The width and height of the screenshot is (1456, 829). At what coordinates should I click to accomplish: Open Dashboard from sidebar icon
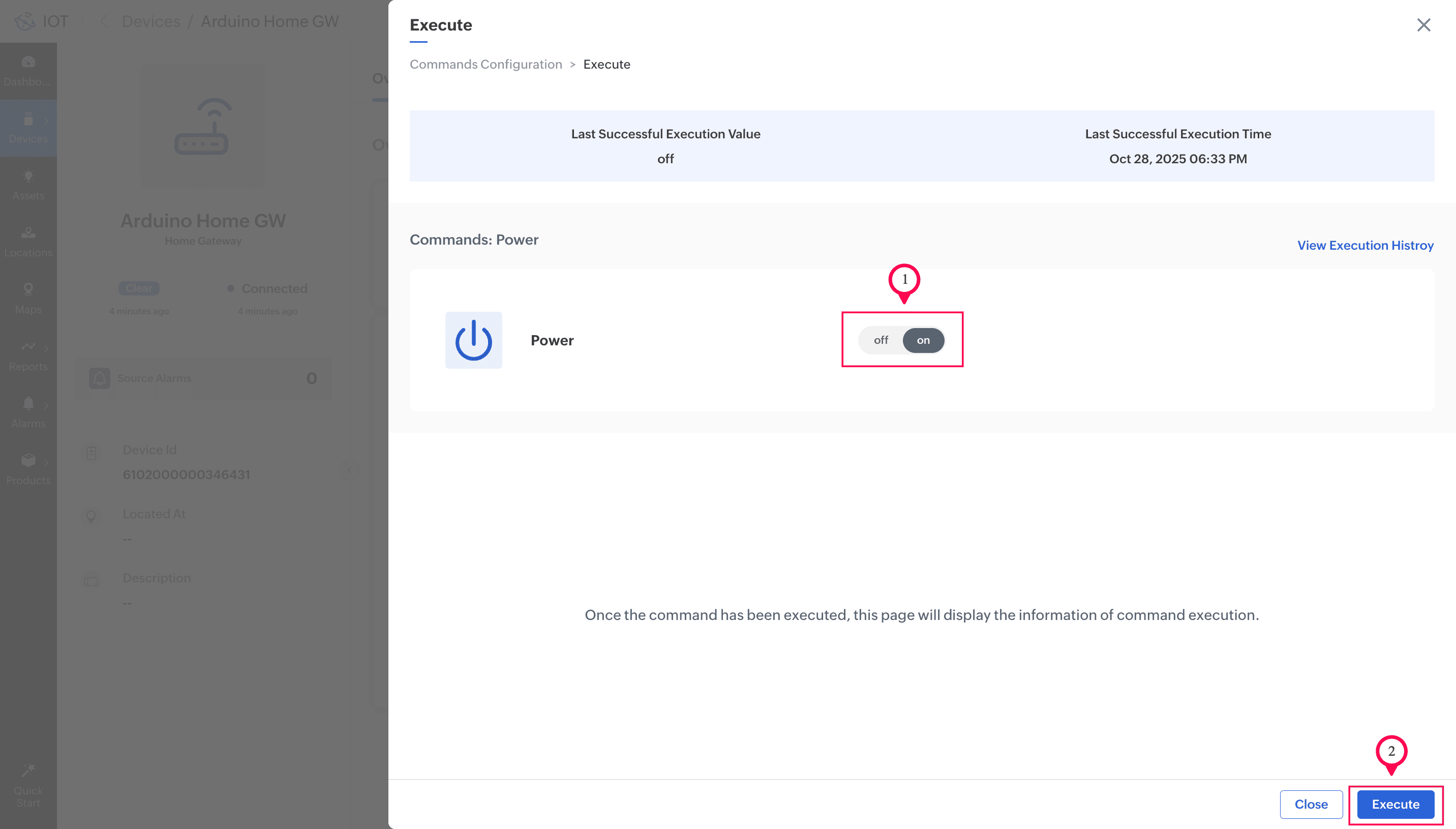(x=28, y=62)
